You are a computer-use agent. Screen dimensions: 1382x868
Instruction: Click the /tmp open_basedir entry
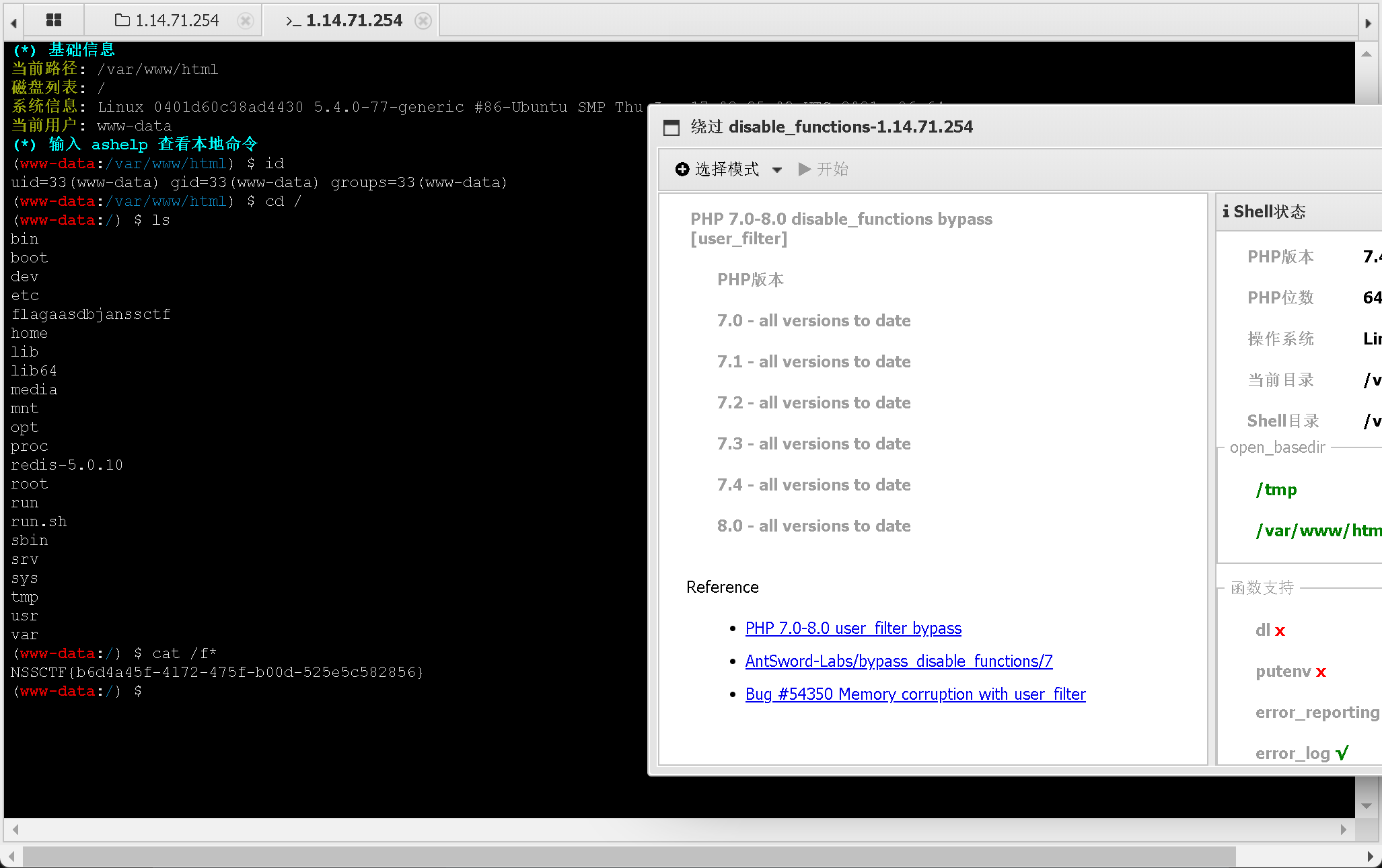(x=1276, y=490)
